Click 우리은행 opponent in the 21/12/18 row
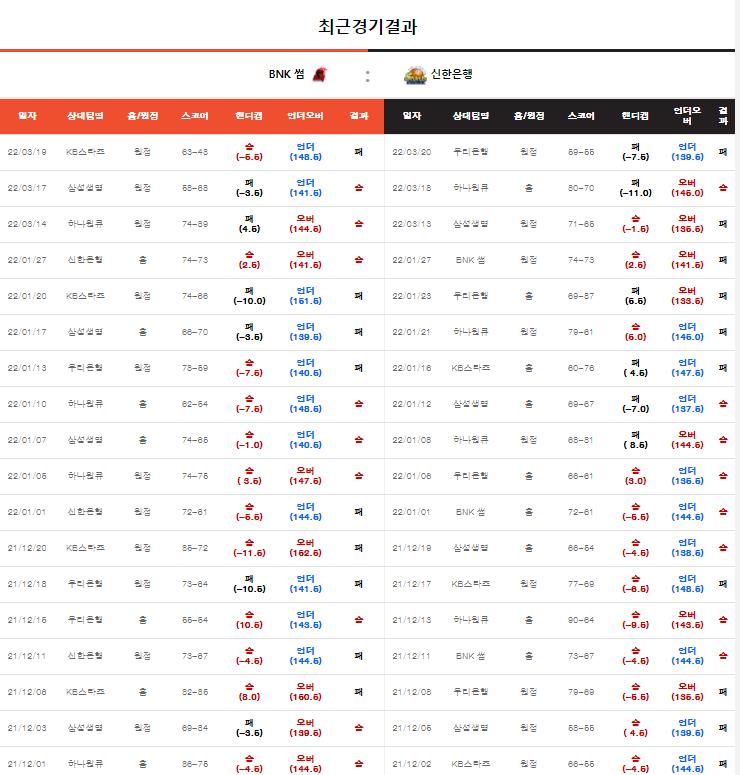 [85, 584]
